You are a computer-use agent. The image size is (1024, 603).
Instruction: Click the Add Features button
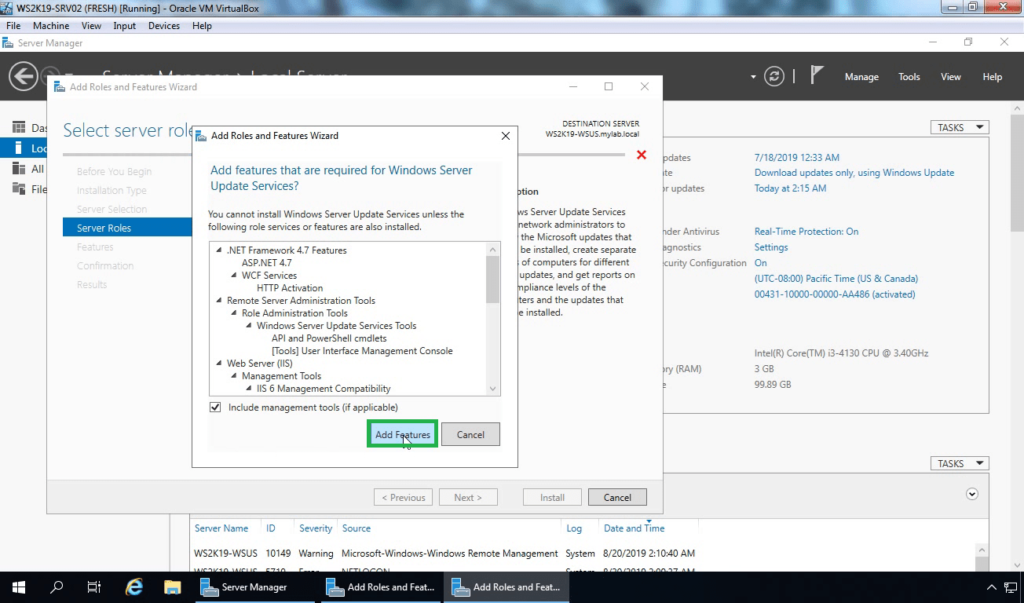(402, 434)
